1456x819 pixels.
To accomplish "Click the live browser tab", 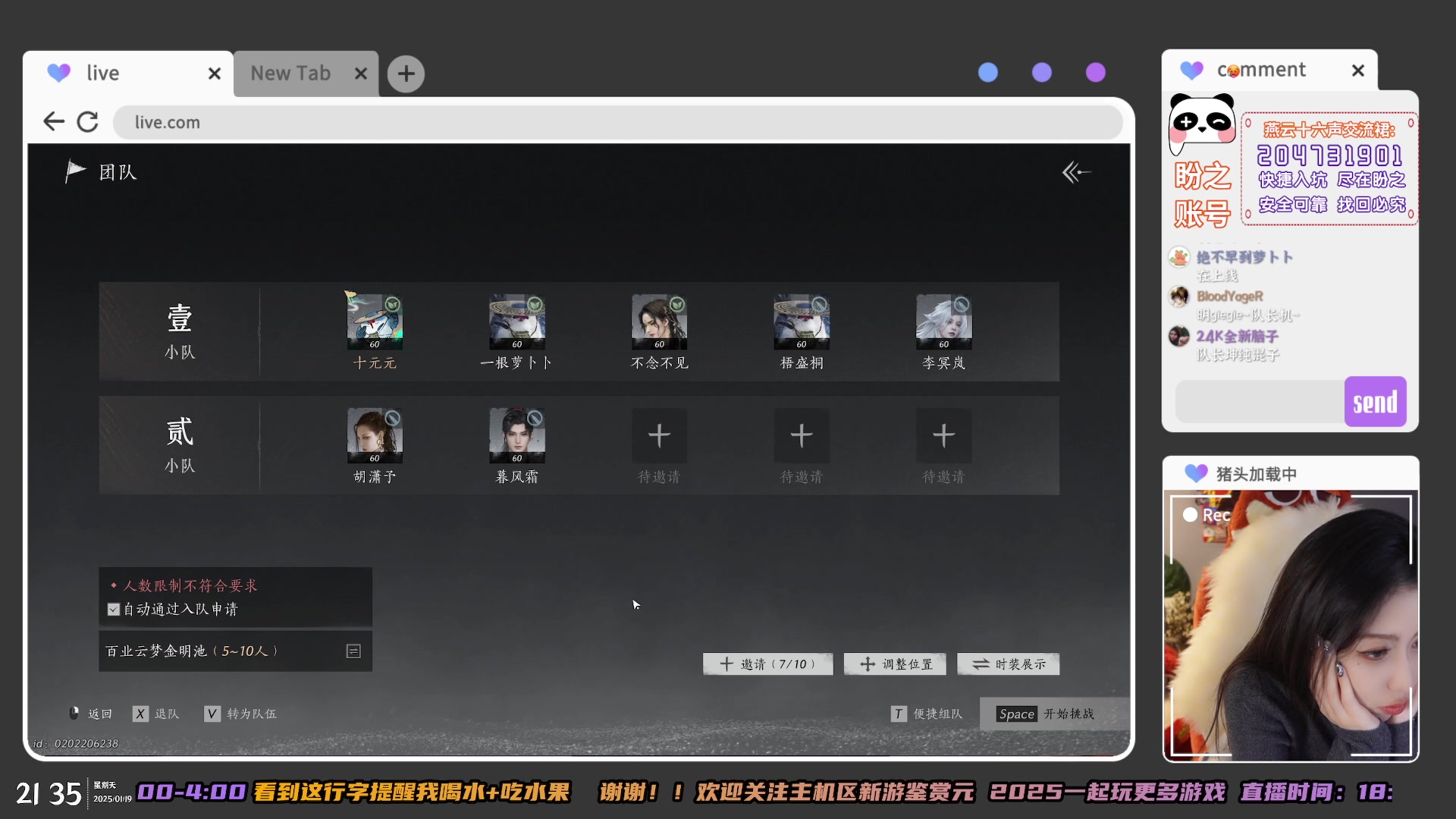I will pos(103,74).
